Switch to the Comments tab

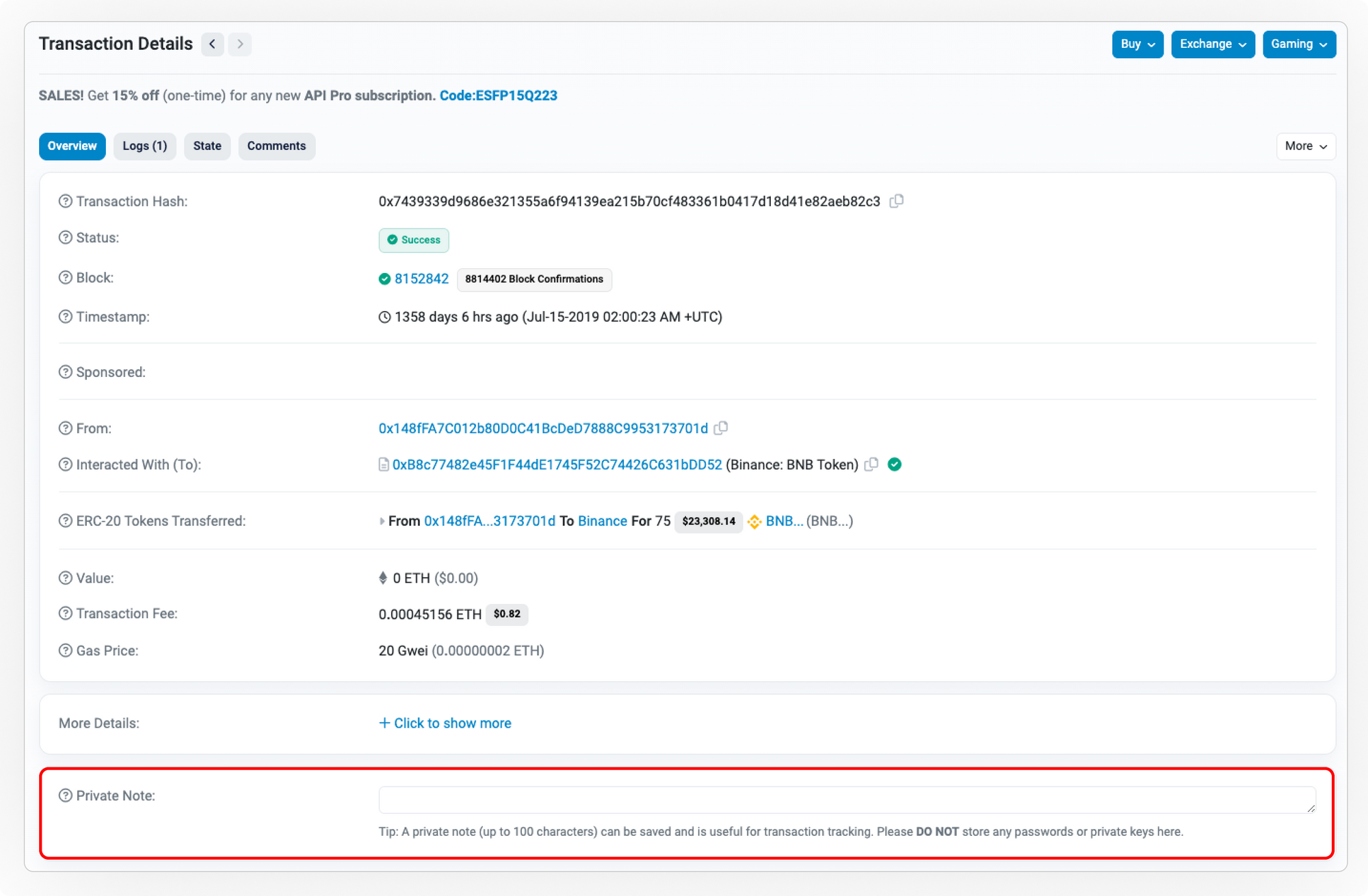tap(276, 146)
